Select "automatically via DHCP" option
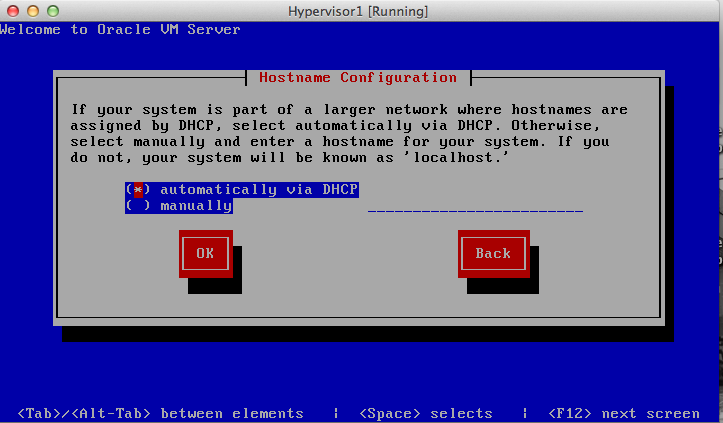The height and width of the screenshot is (423, 723). (258, 189)
